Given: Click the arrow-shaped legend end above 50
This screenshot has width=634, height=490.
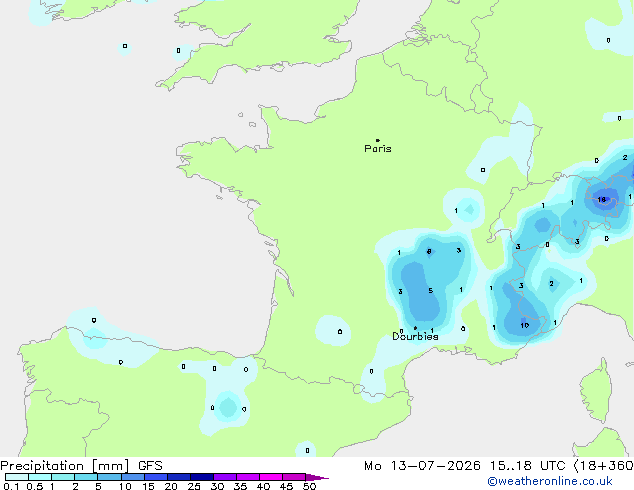Looking at the screenshot, I should 317,477.
